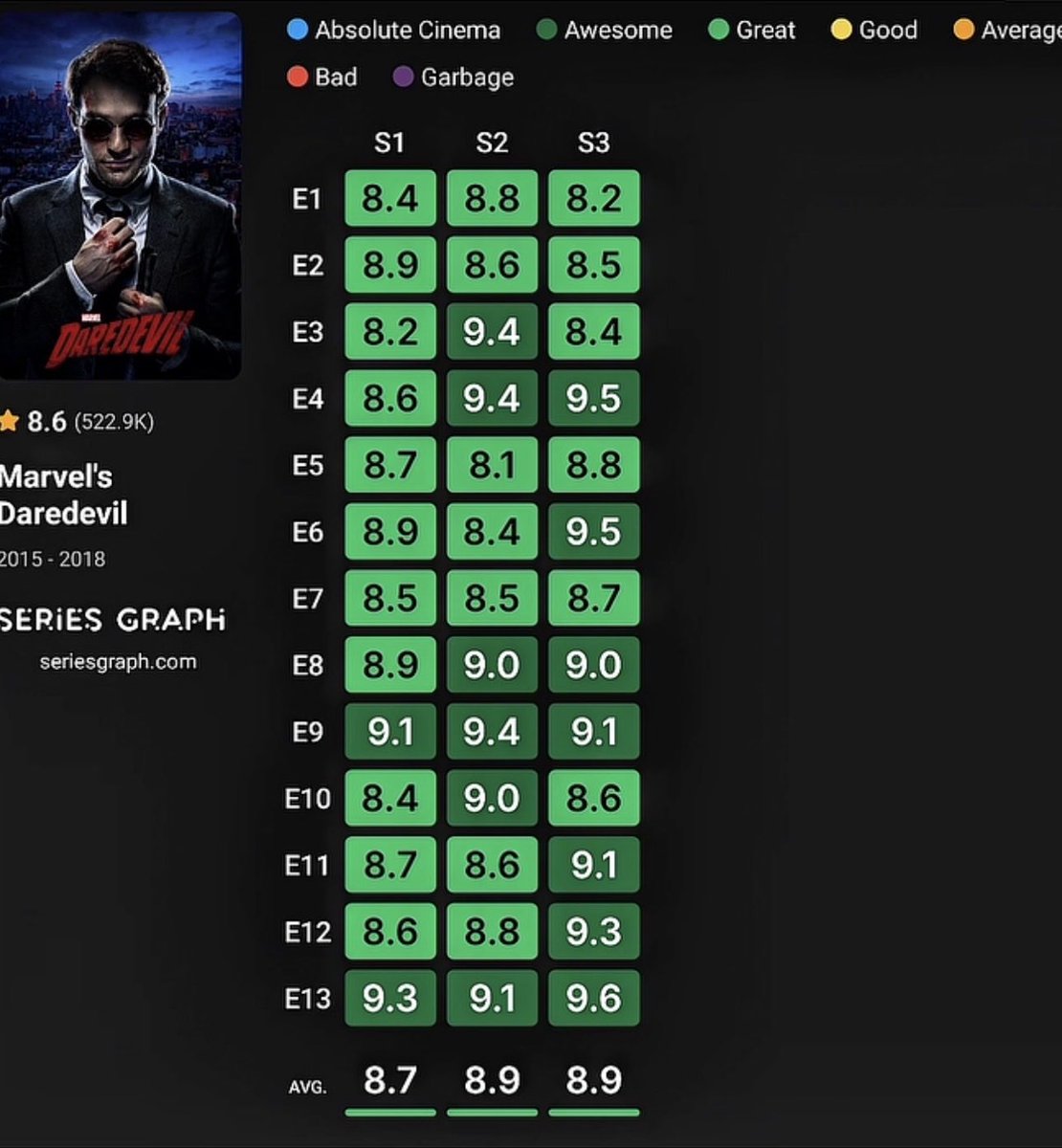Click the blue Absolute Cinema legend dot

coord(298,30)
